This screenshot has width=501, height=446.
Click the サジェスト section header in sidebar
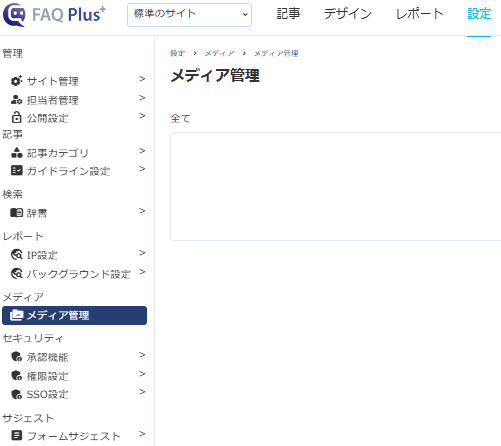28,418
